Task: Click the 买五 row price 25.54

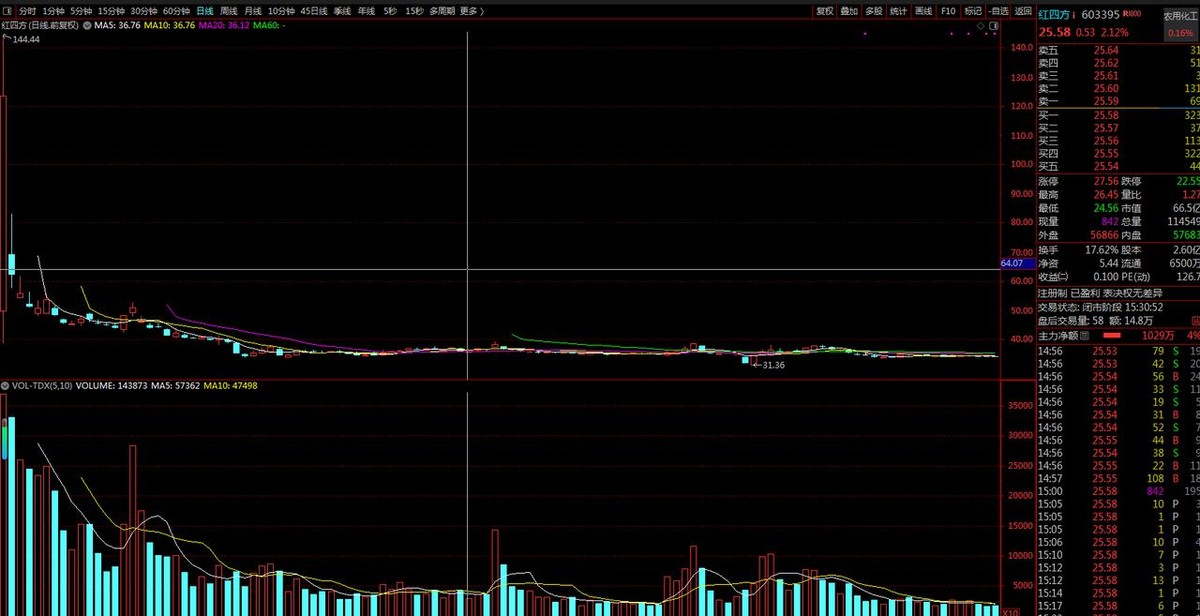Action: coord(1107,166)
